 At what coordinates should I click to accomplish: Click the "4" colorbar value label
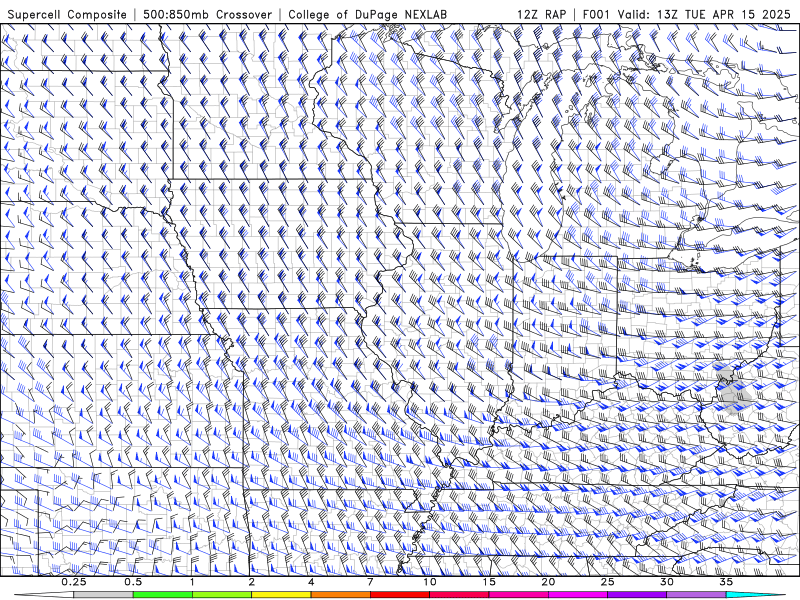[311, 582]
